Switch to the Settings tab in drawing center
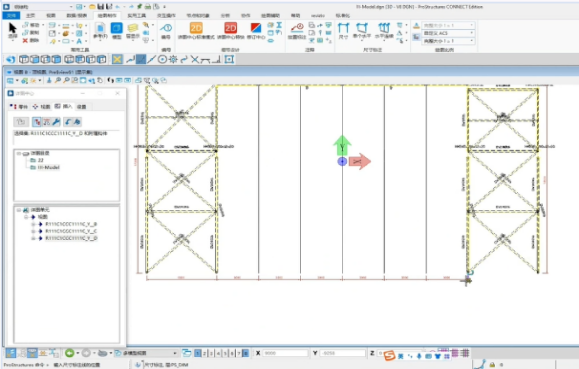The image size is (579, 369). click(x=82, y=106)
